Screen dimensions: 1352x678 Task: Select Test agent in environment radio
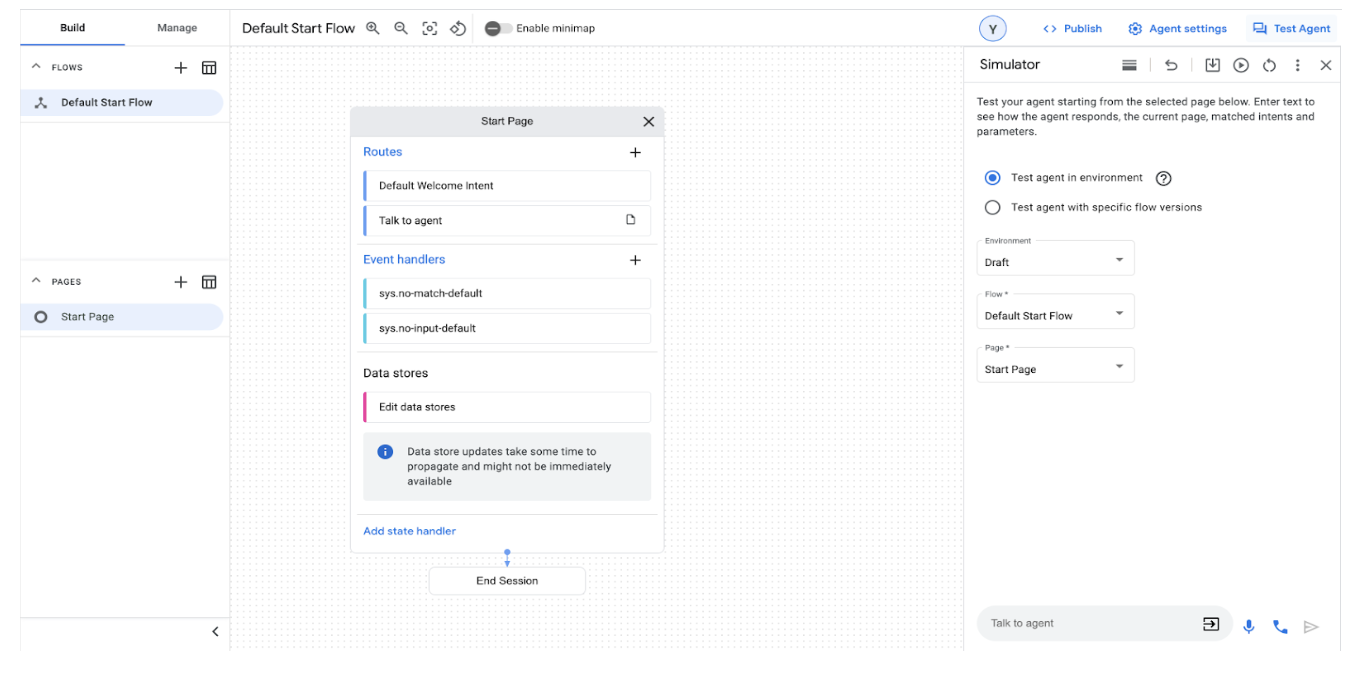point(992,178)
